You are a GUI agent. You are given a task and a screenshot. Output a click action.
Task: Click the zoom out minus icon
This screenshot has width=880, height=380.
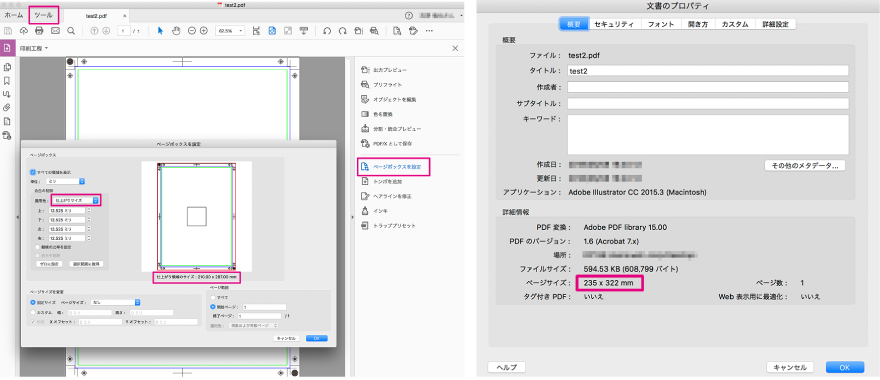click(x=191, y=30)
